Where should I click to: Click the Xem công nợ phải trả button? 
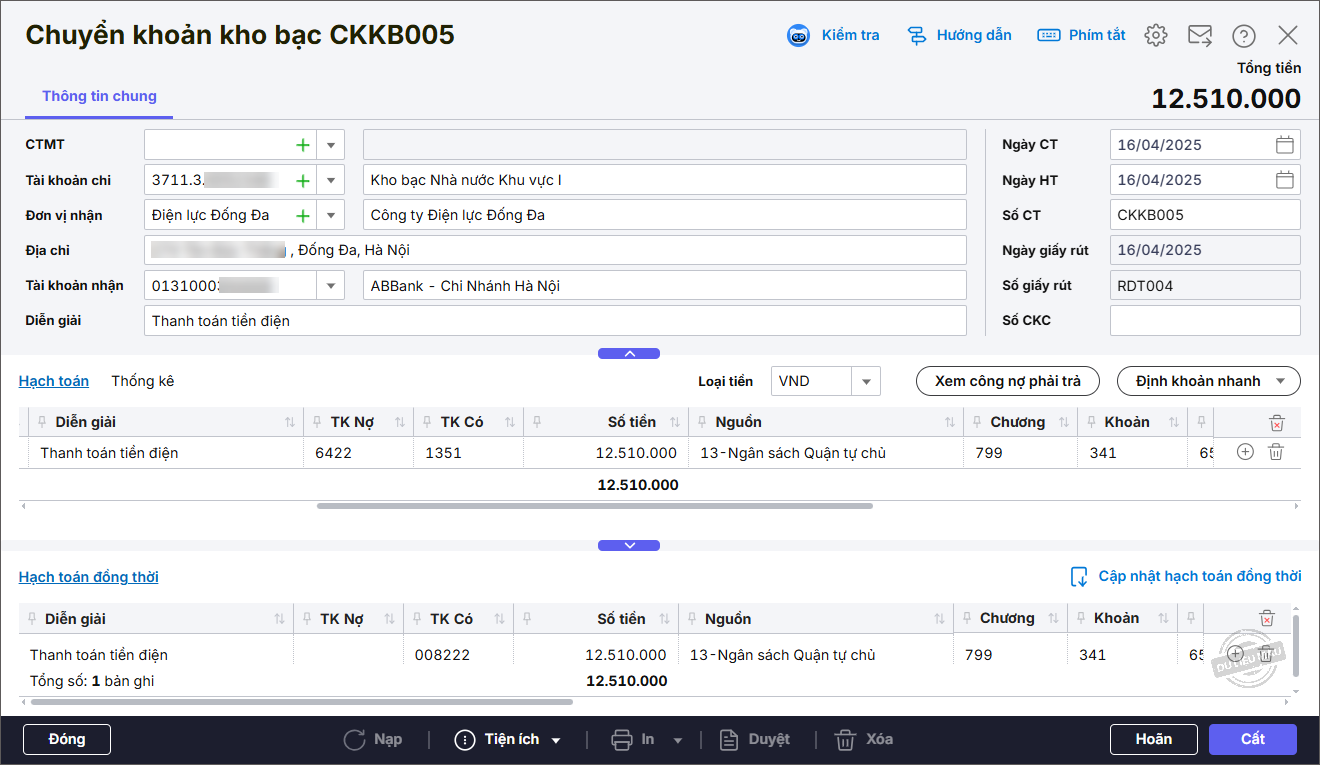[1007, 381]
